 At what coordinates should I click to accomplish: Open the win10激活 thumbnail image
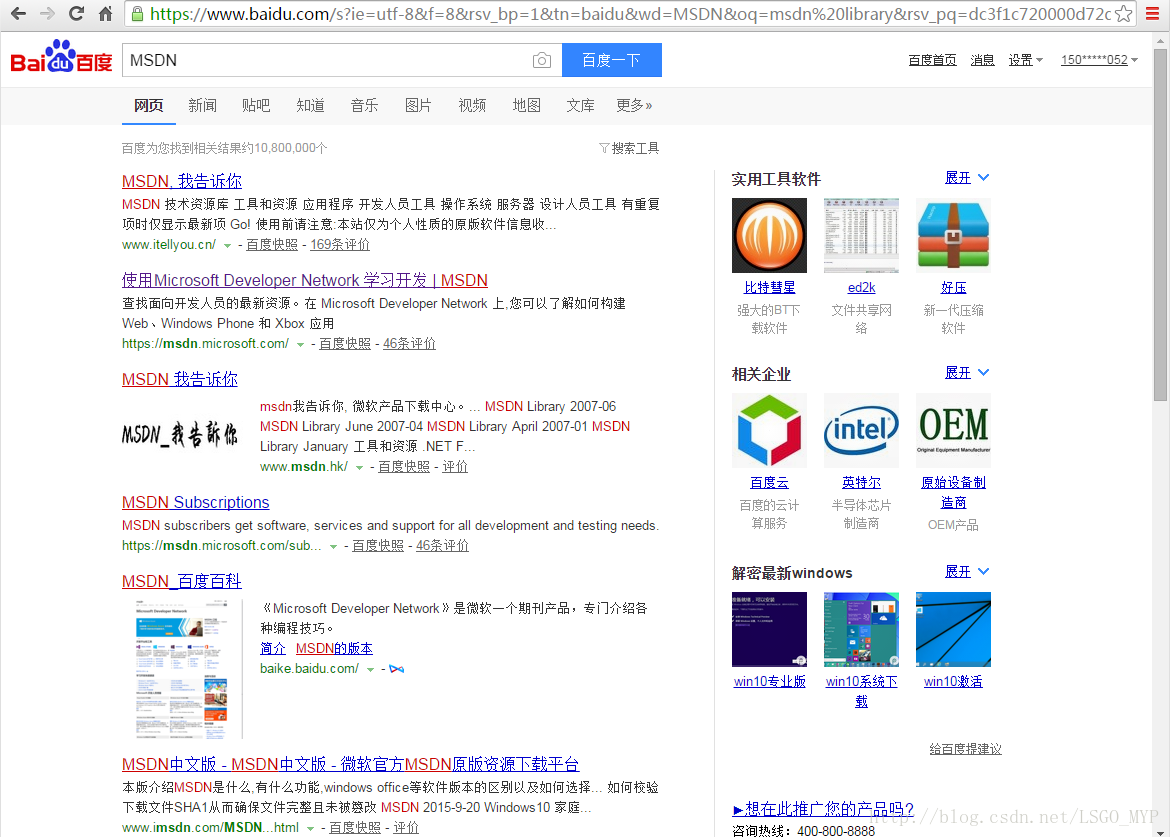pyautogui.click(x=953, y=629)
